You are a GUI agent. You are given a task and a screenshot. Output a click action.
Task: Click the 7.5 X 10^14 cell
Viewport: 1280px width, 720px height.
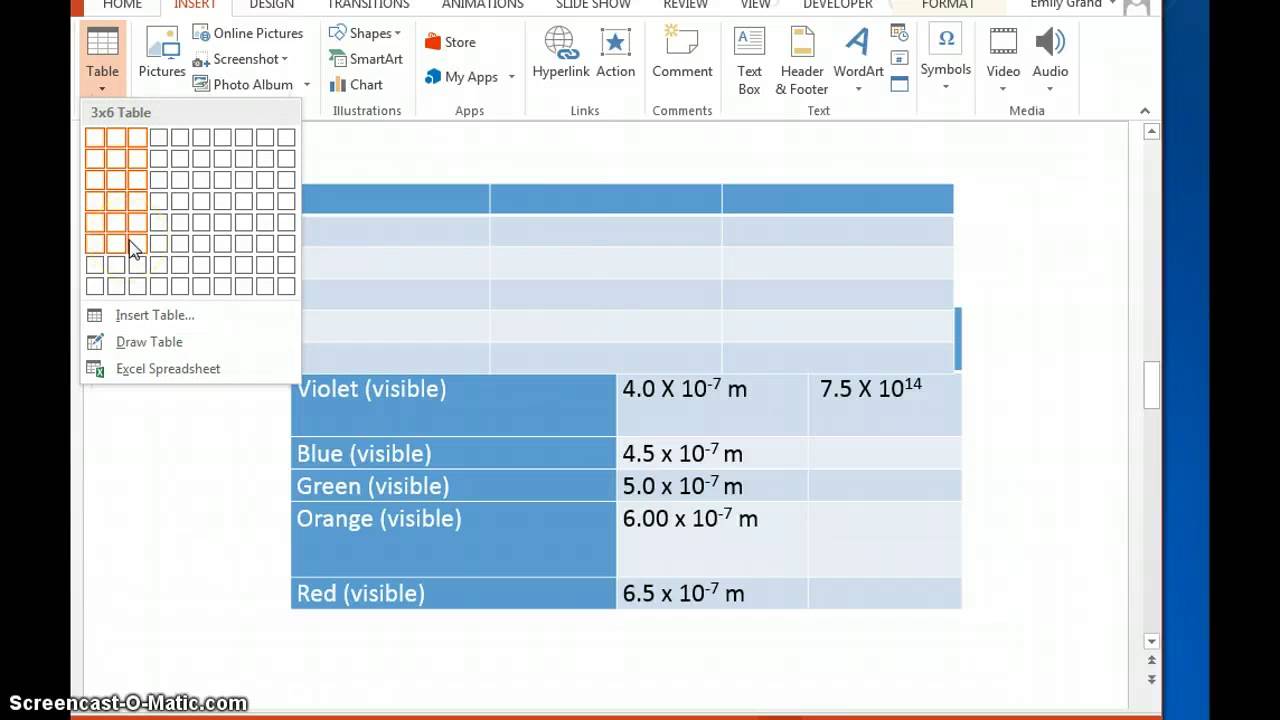tap(885, 405)
